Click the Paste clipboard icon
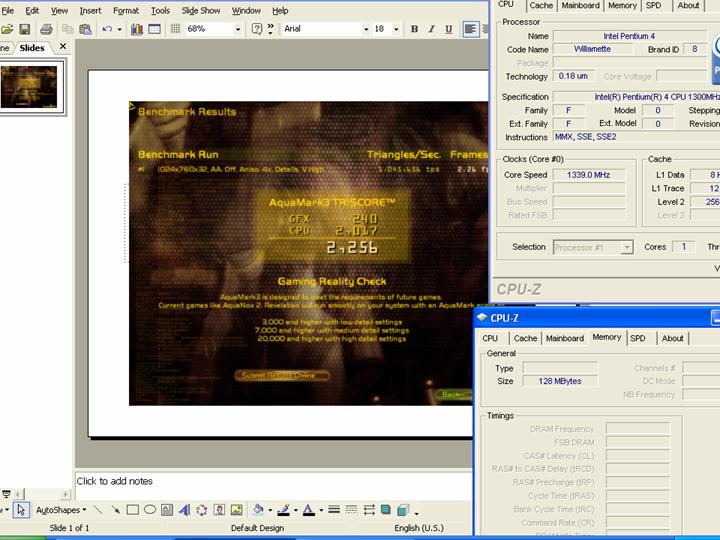This screenshot has height=540, width=720. tap(85, 29)
